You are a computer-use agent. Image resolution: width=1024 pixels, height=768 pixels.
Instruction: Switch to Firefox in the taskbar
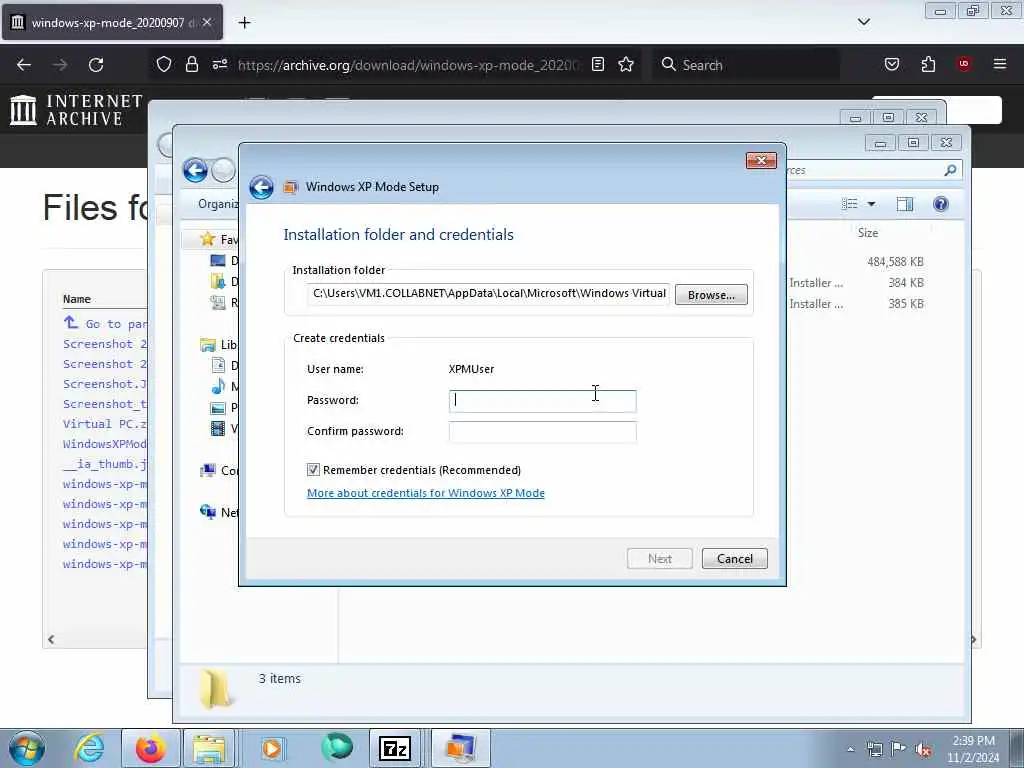pos(150,748)
